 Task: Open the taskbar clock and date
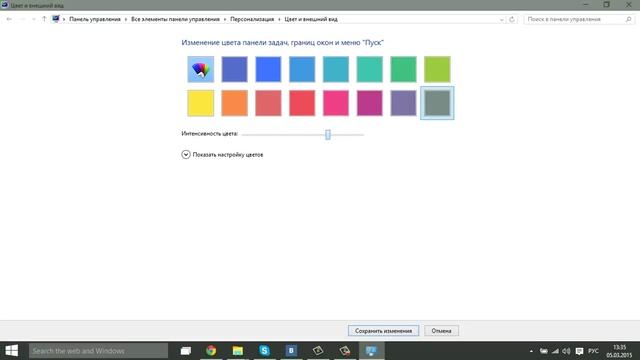619,351
